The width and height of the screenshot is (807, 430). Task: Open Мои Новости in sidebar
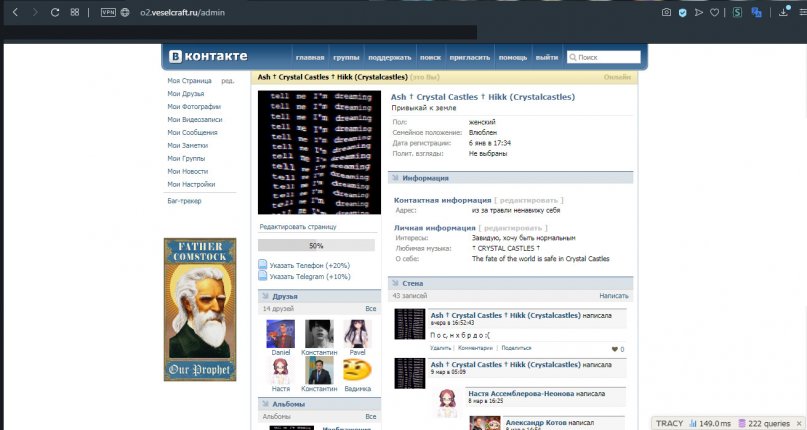188,171
